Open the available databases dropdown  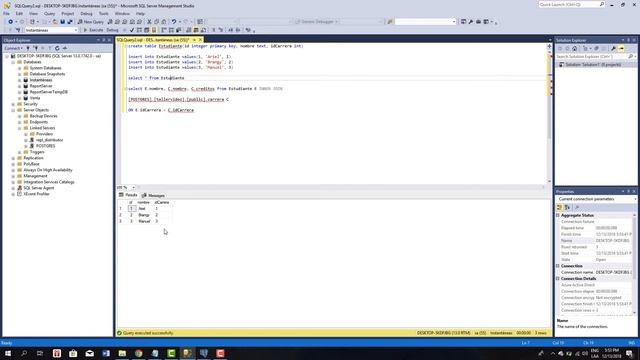pos(76,30)
